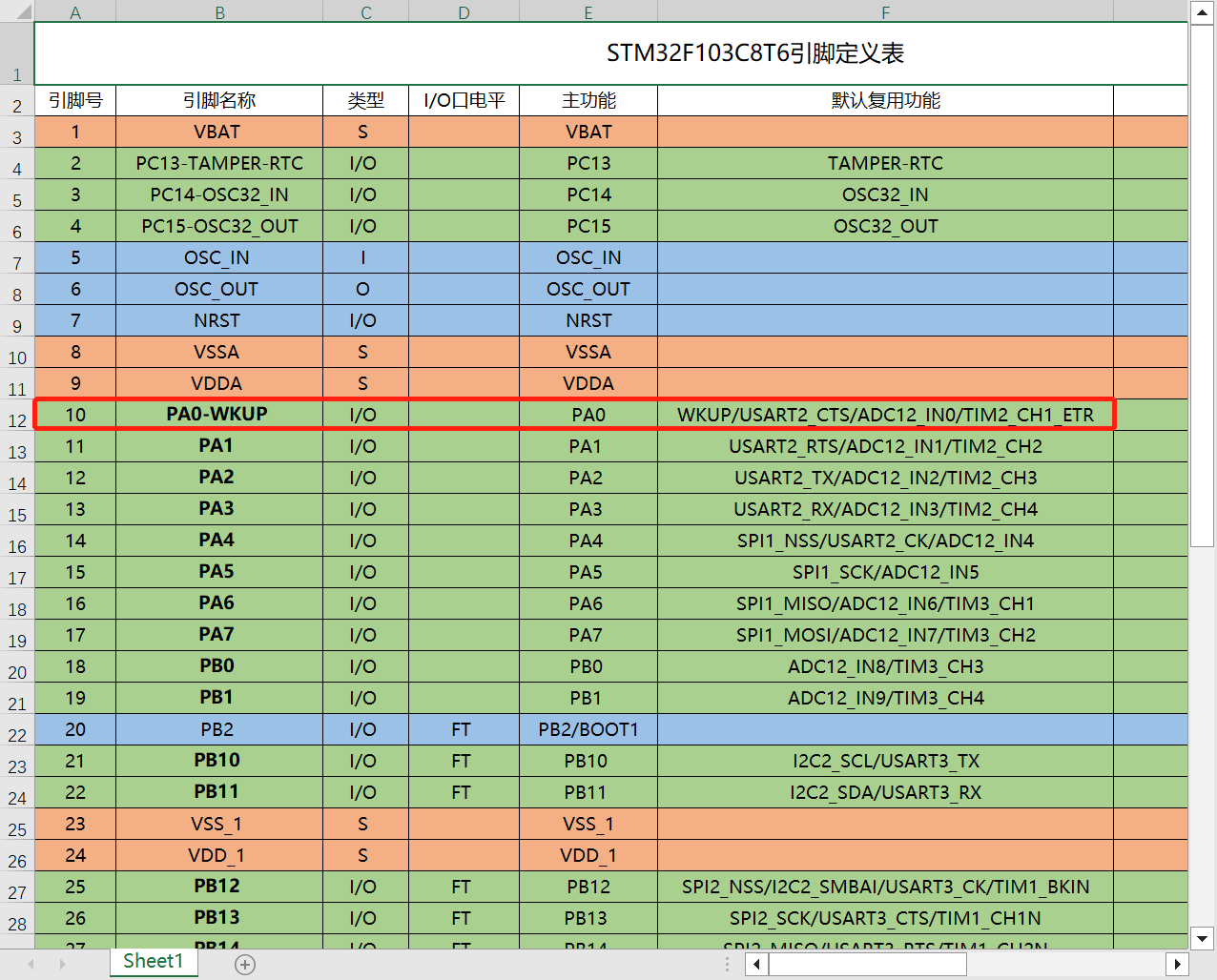1217x980 pixels.
Task: Click the vertical scrollbar thumb
Action: click(1202, 285)
